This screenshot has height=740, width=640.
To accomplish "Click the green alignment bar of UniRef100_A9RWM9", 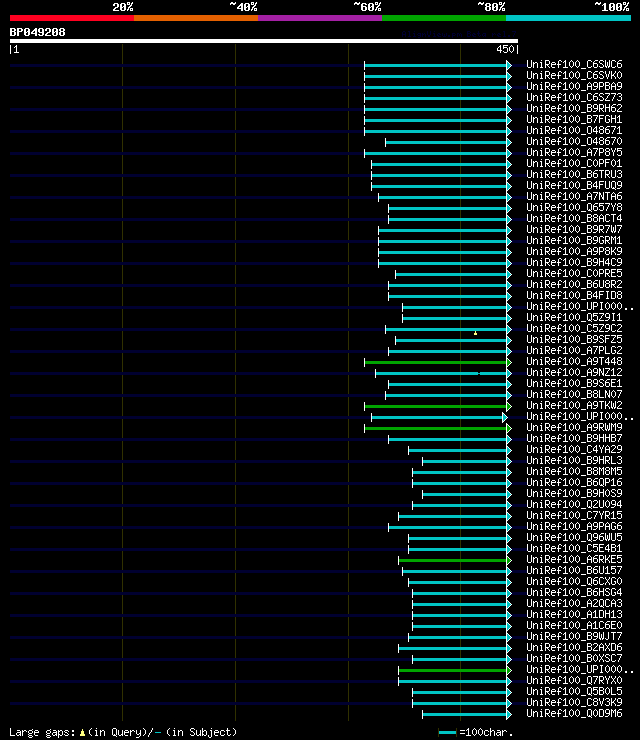I will click(x=436, y=429).
